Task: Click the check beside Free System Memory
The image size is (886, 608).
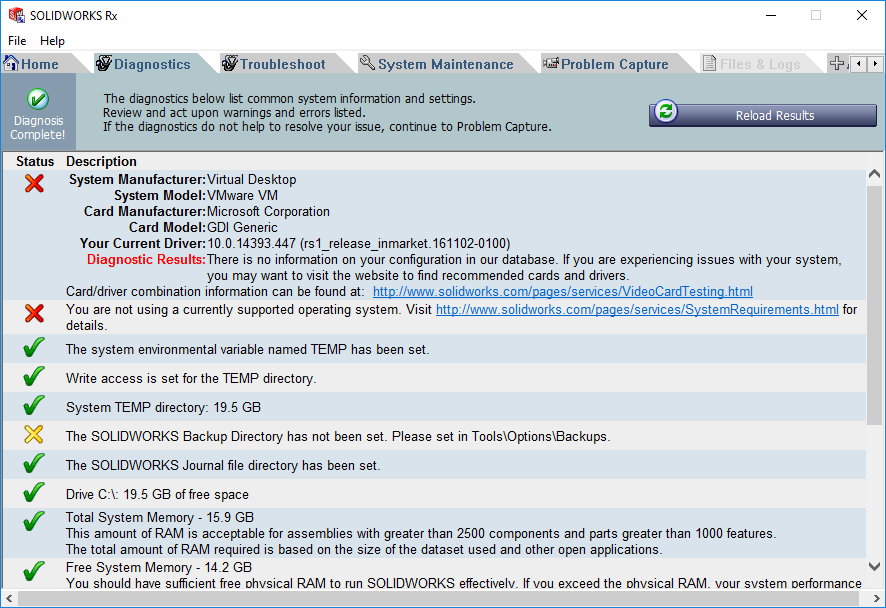Action: pyautogui.click(x=34, y=571)
